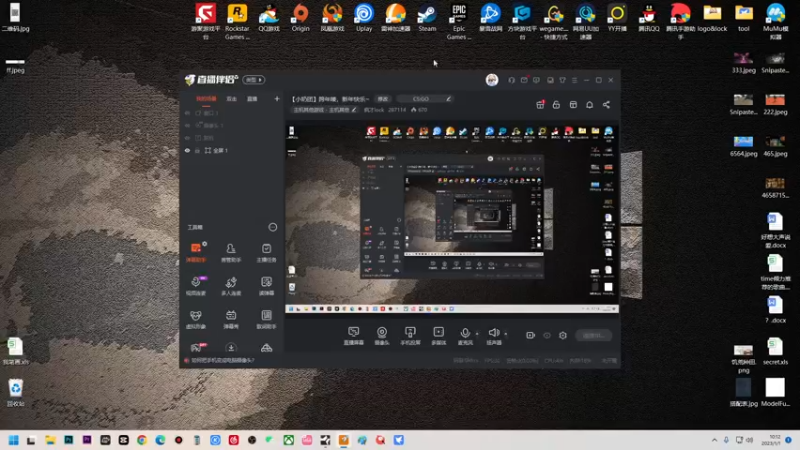Click the record video icon
This screenshot has width=800, height=450.
coord(530,335)
